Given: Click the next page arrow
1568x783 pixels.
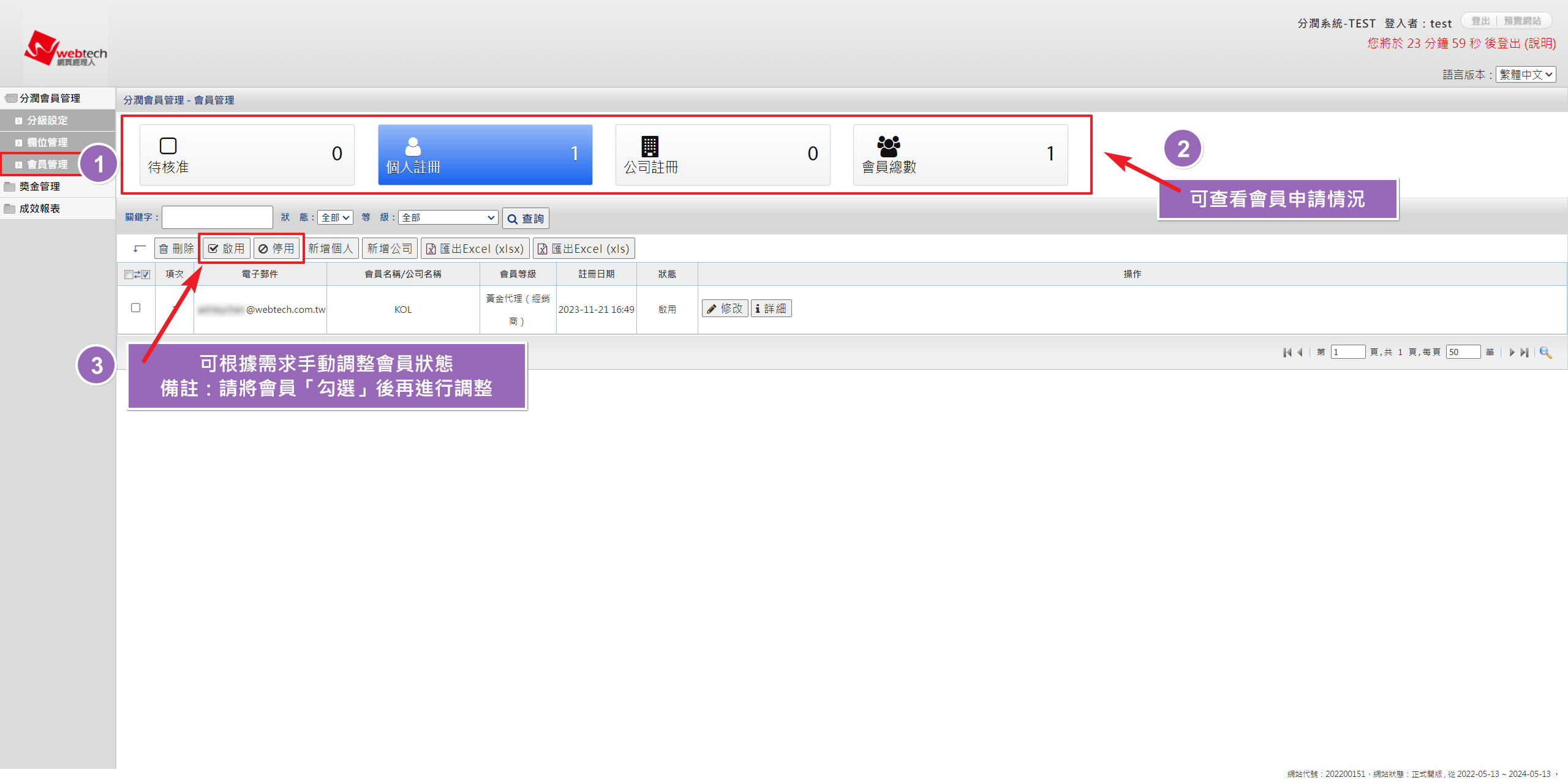Looking at the screenshot, I should point(1512,352).
